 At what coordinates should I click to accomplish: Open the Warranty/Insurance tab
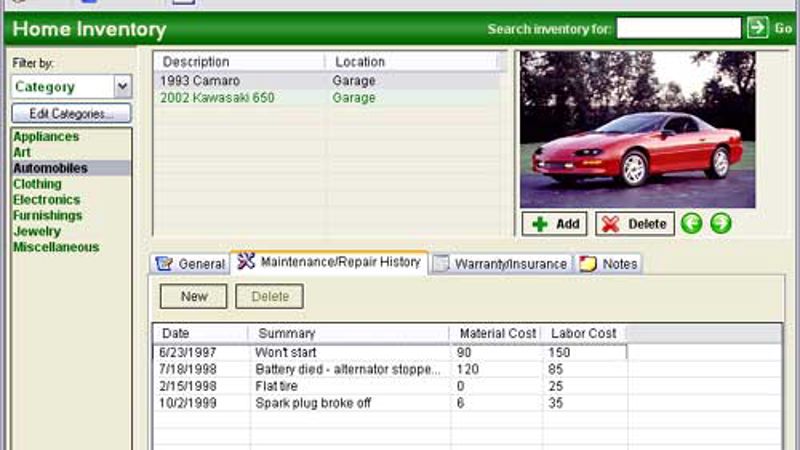[x=501, y=264]
